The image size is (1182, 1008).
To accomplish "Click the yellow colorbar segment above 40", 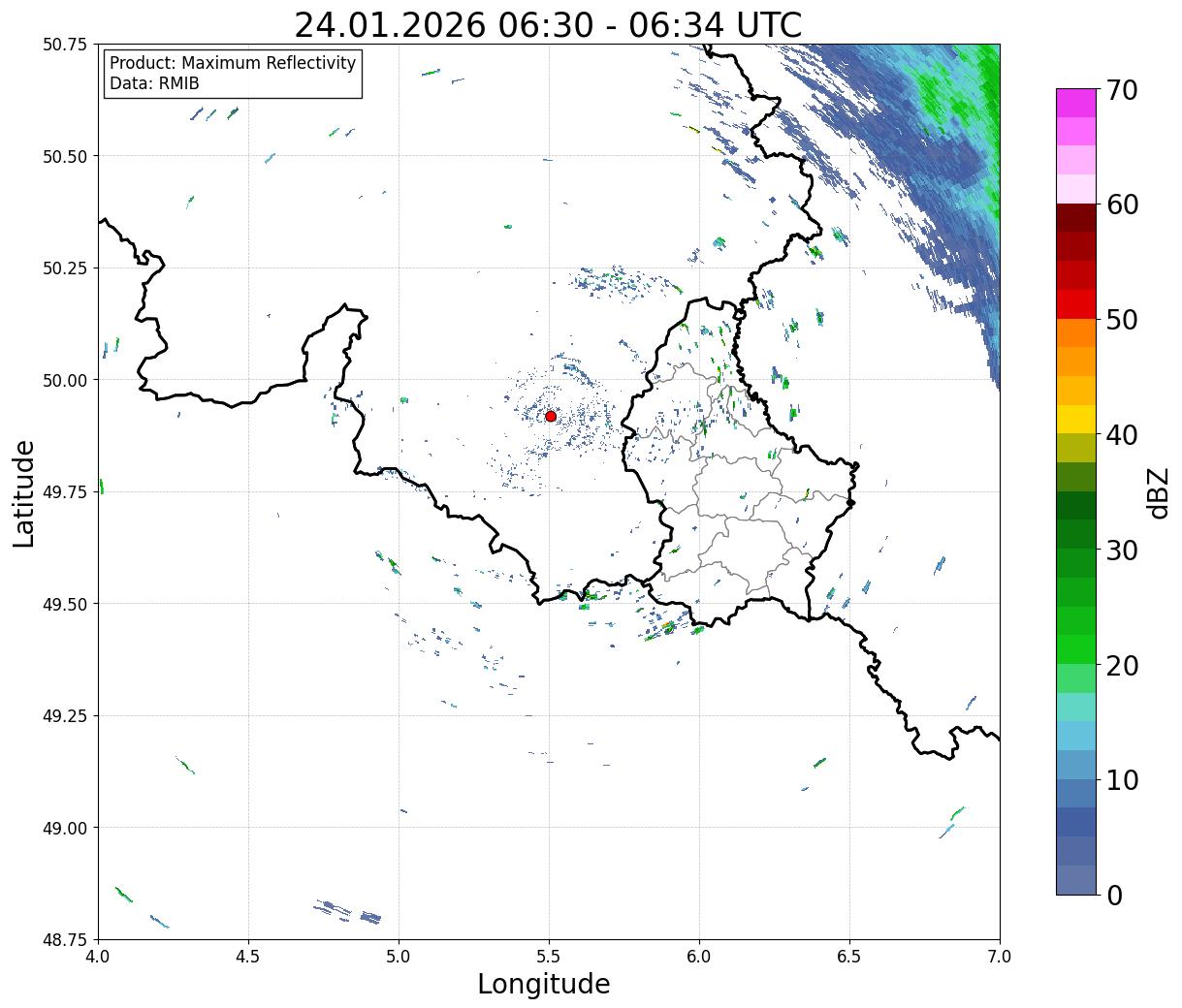I will (1076, 419).
